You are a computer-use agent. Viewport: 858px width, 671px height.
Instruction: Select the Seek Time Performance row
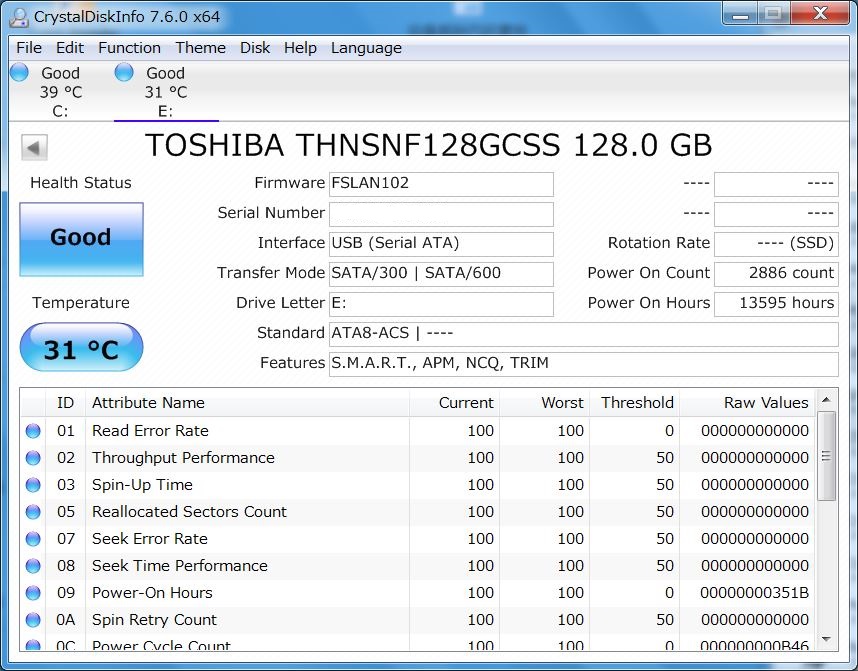coord(418,566)
